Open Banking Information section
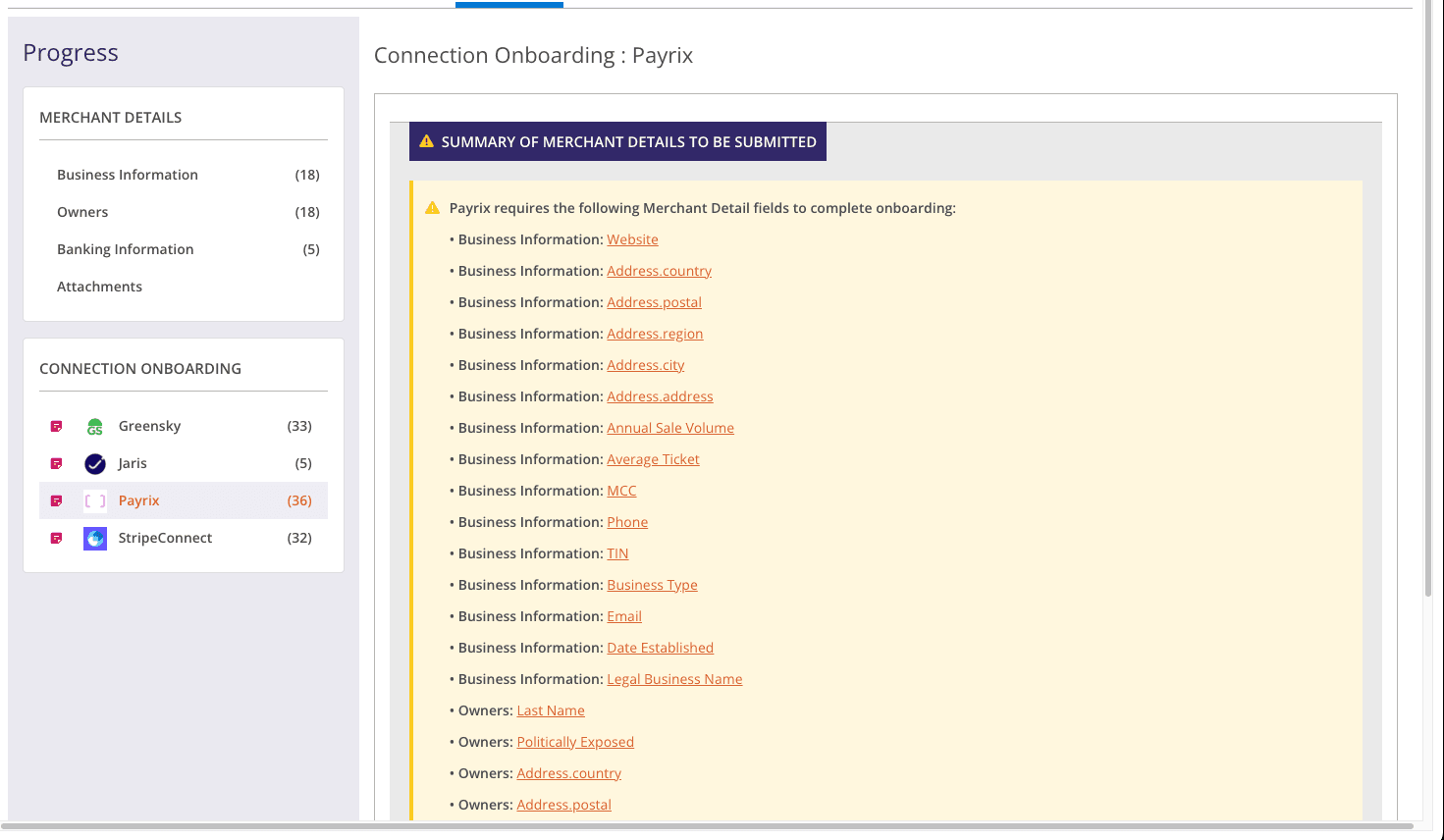The image size is (1444, 840). click(126, 249)
